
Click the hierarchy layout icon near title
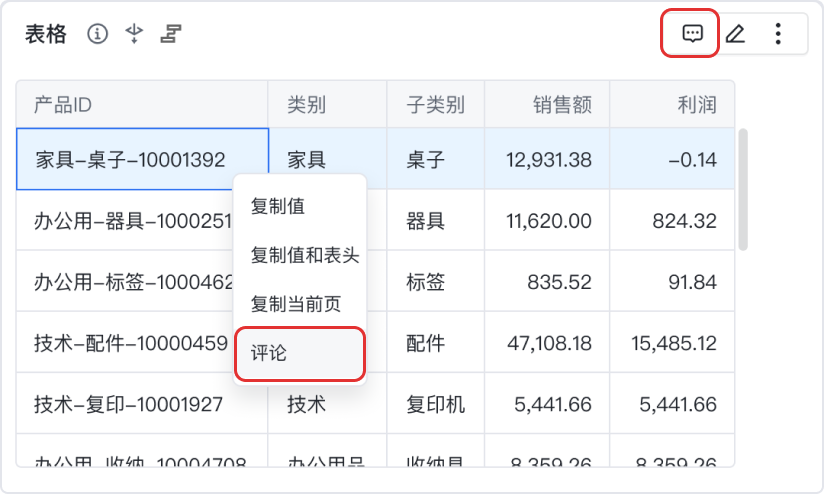(172, 35)
